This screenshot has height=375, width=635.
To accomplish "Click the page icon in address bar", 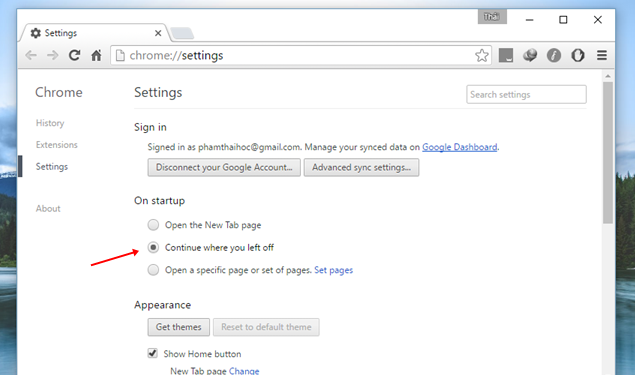I will [120, 55].
